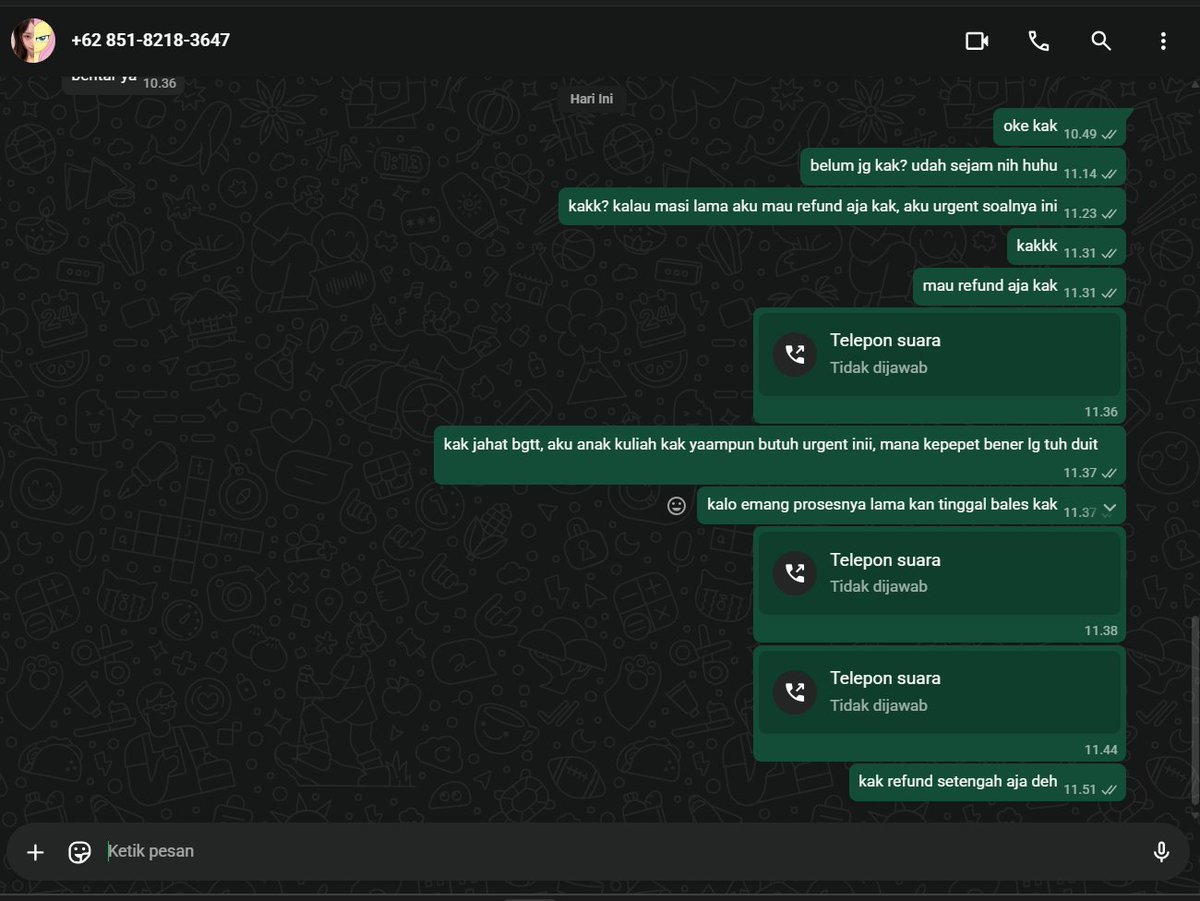Image resolution: width=1200 pixels, height=901 pixels.
Task: Select the 'kakkk' message bubble
Action: point(1066,246)
